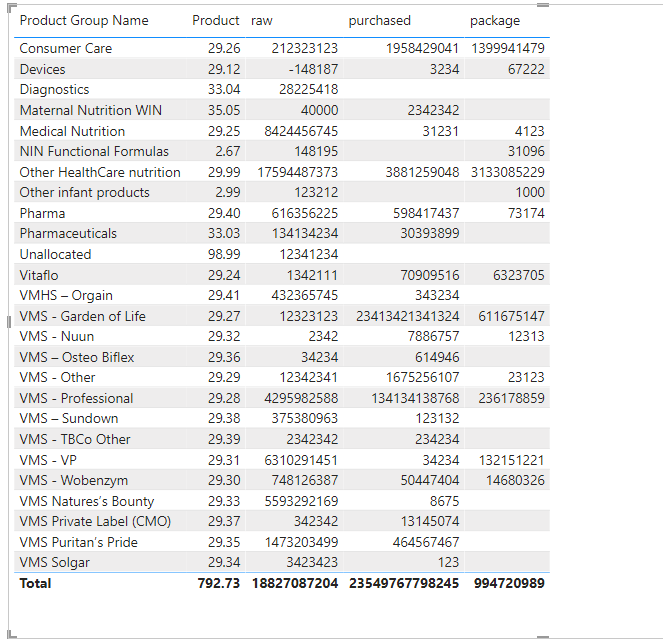
Task: Select VMS Natures's Bounty row name
Action: (x=87, y=501)
